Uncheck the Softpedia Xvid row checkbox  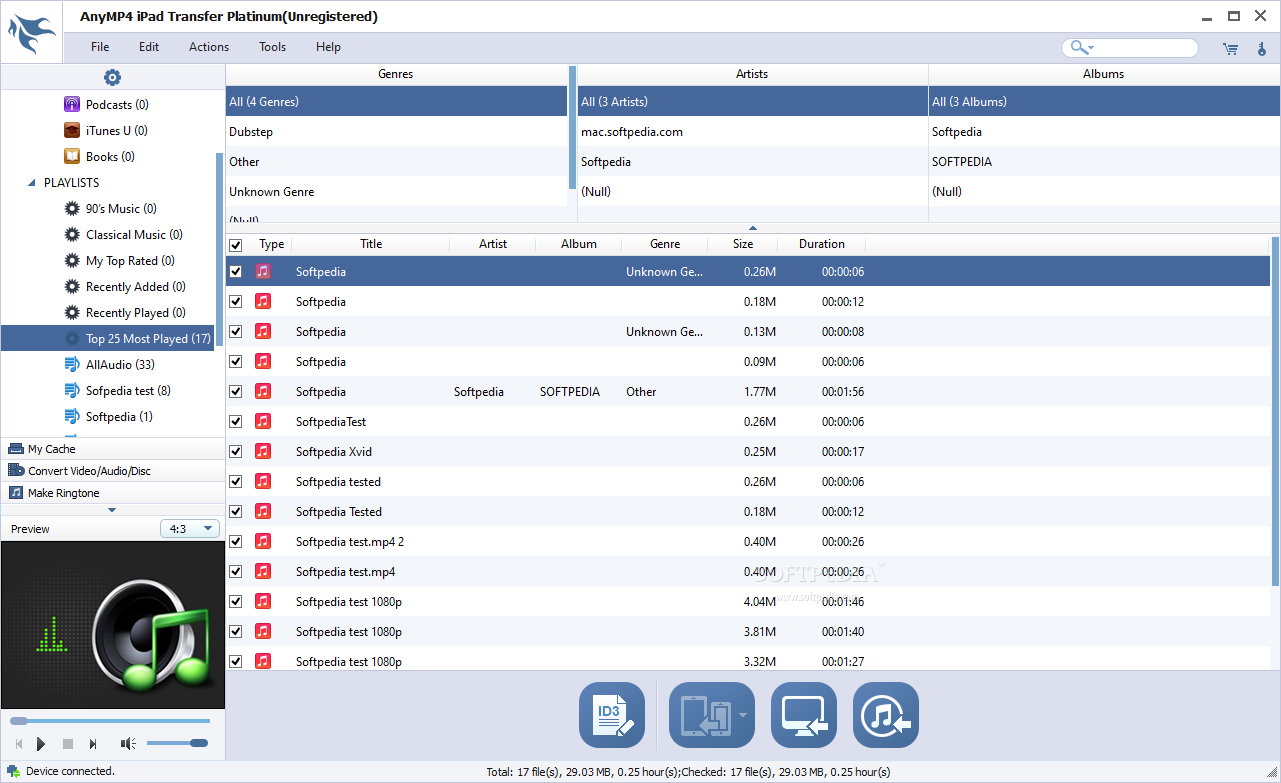tap(235, 451)
